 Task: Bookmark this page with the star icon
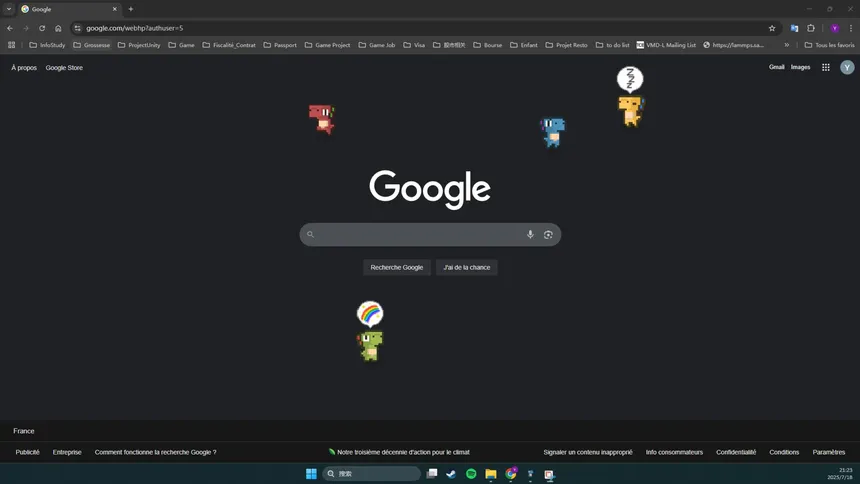[772, 28]
